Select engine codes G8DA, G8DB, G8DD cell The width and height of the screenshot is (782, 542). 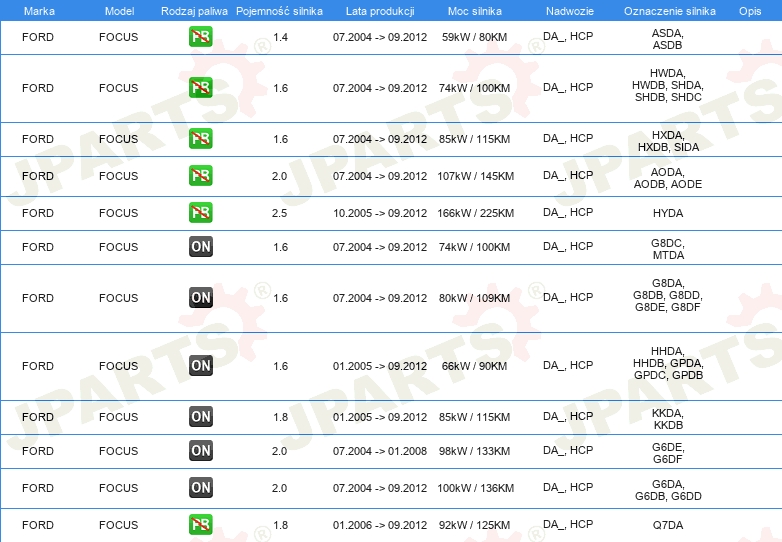click(x=668, y=295)
